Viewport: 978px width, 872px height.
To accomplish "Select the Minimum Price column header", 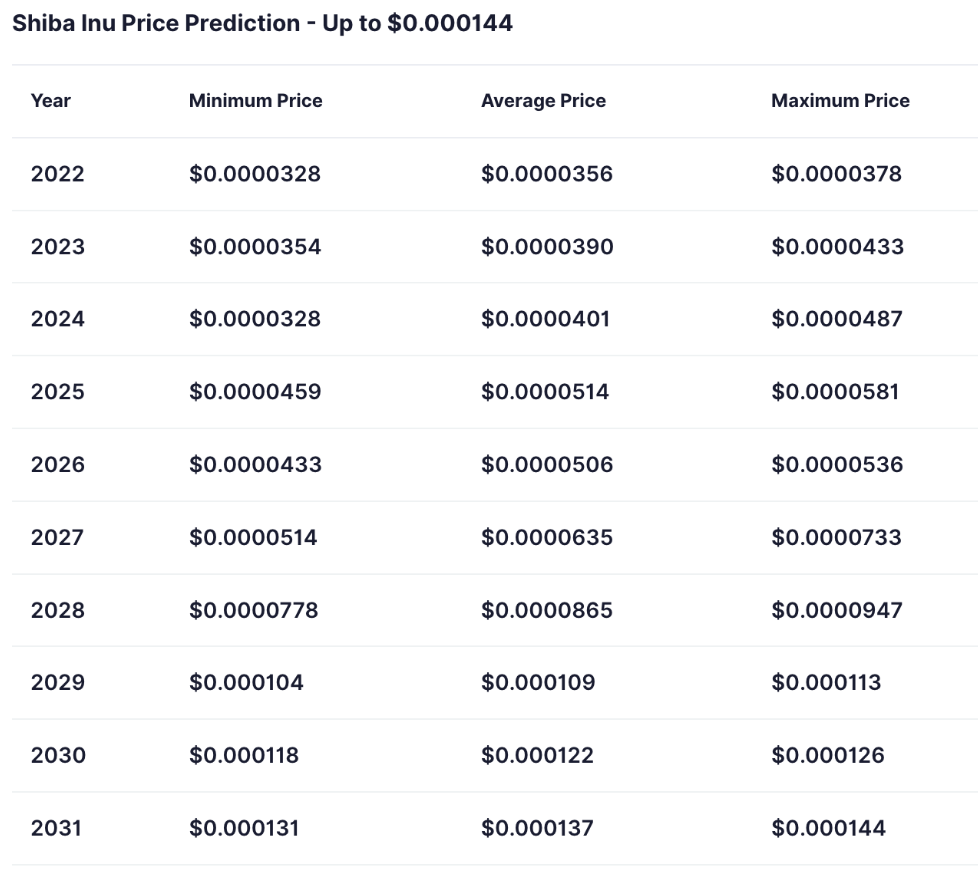I will (255, 101).
